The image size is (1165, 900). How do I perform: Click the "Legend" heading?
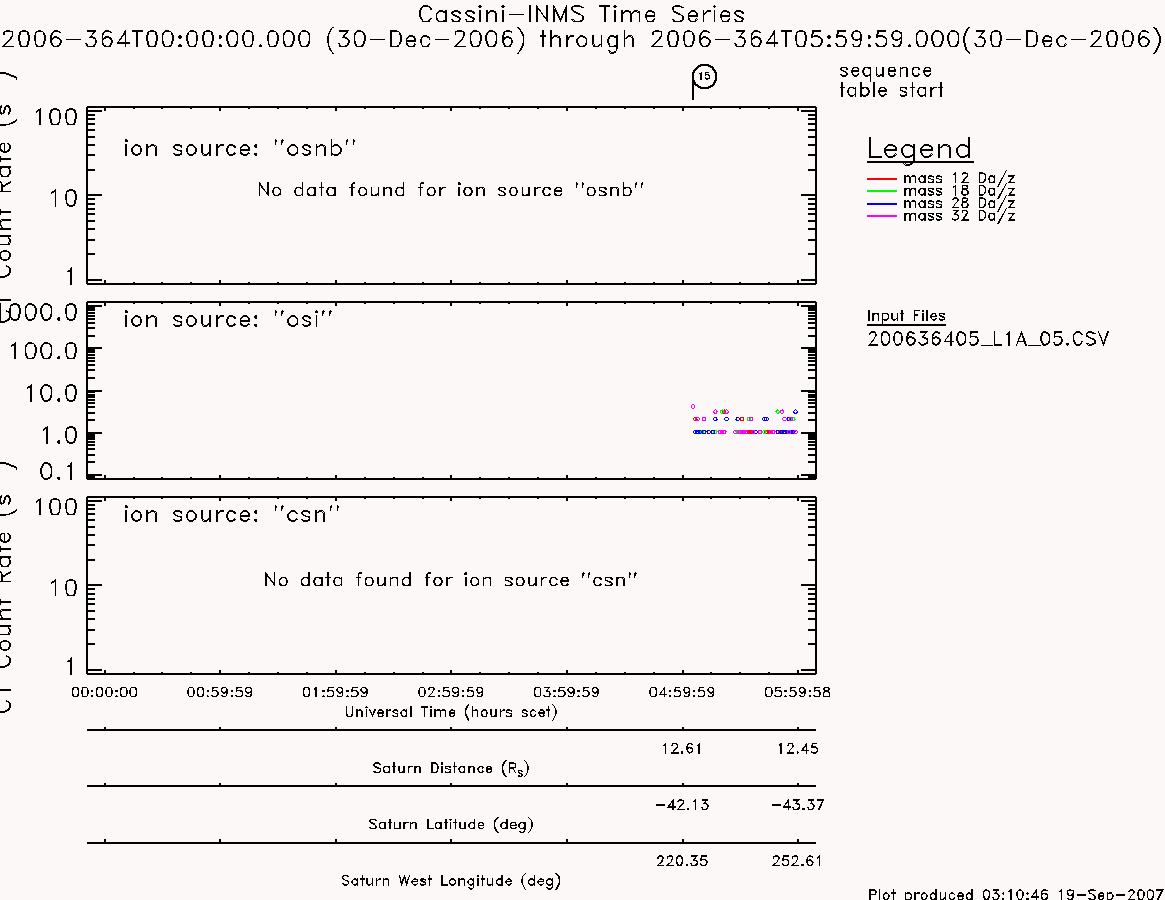click(919, 149)
